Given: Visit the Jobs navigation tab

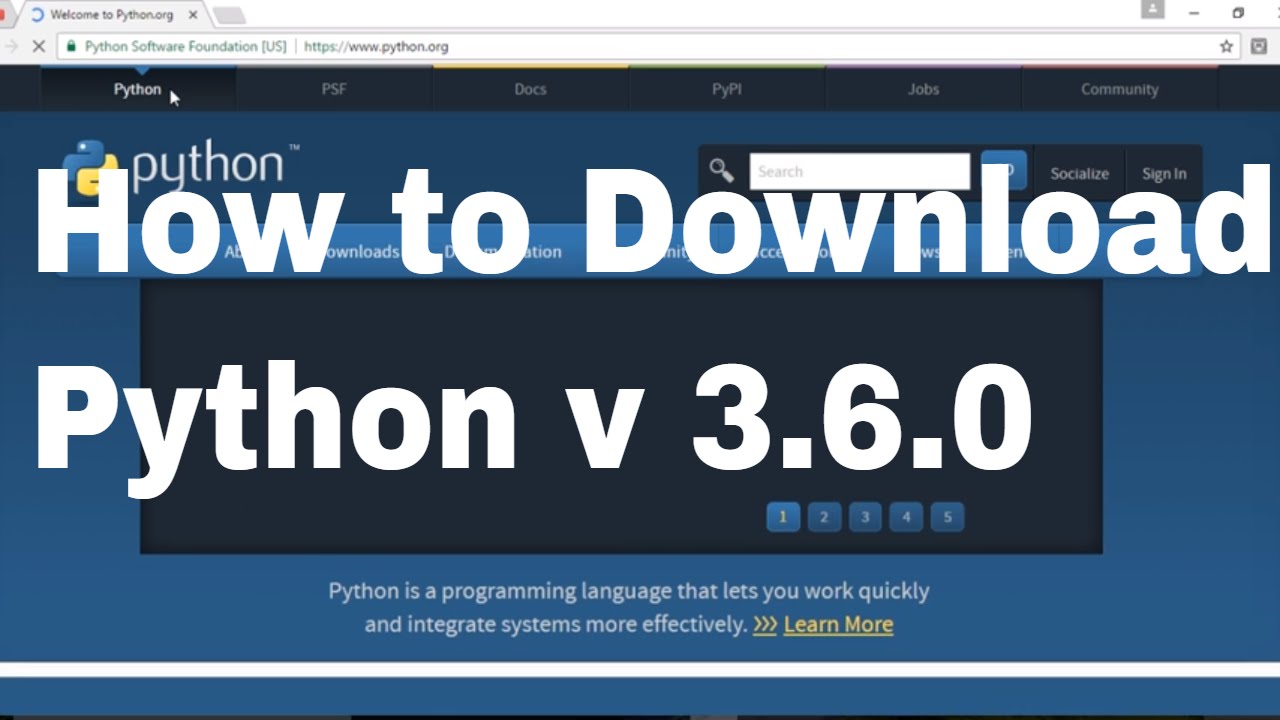Looking at the screenshot, I should coord(923,89).
